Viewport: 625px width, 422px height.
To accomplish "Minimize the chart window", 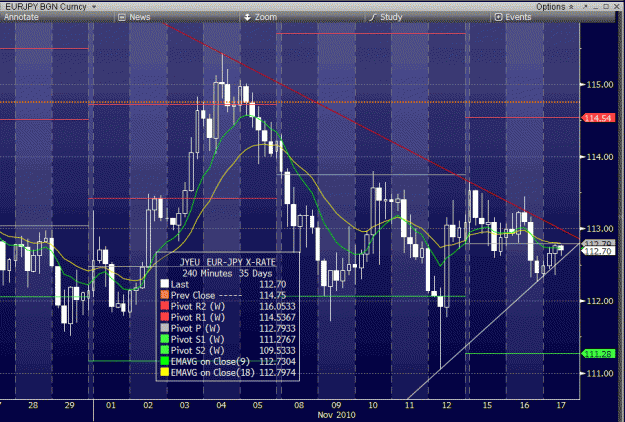I will pyautogui.click(x=596, y=7).
